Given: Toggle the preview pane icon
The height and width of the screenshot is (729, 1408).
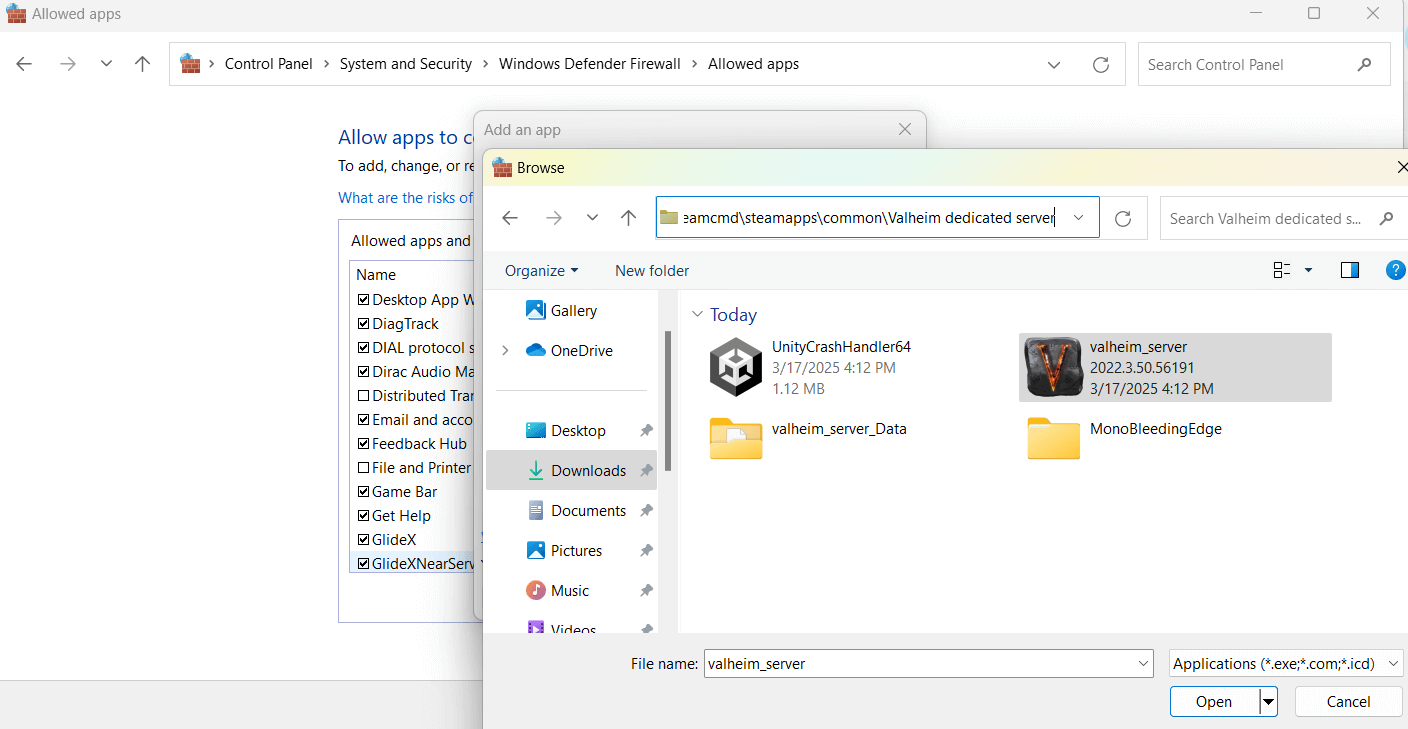Looking at the screenshot, I should point(1349,270).
